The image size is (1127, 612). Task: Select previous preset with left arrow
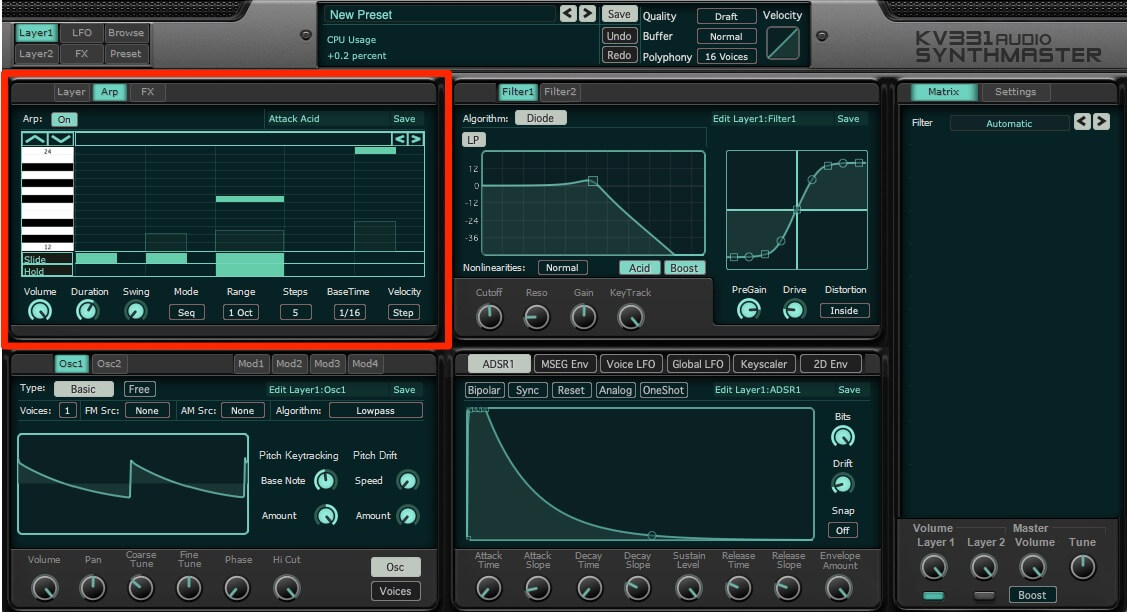568,14
